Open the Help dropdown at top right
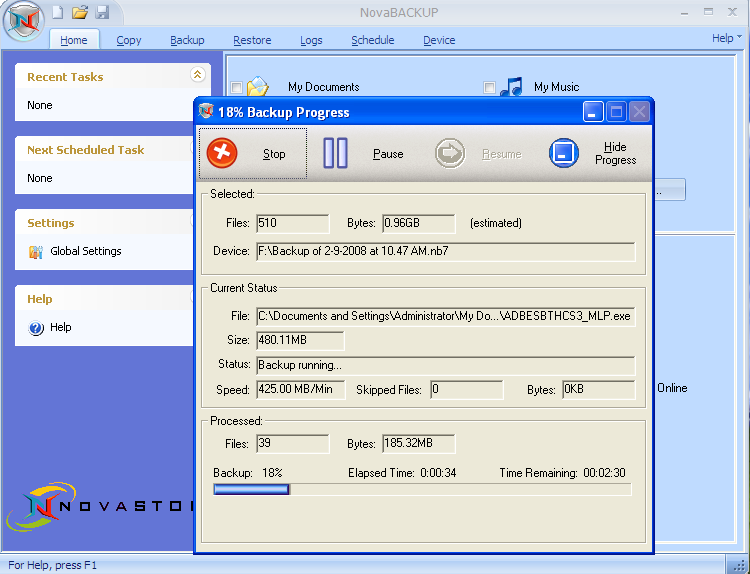The height and width of the screenshot is (574, 750). (727, 38)
